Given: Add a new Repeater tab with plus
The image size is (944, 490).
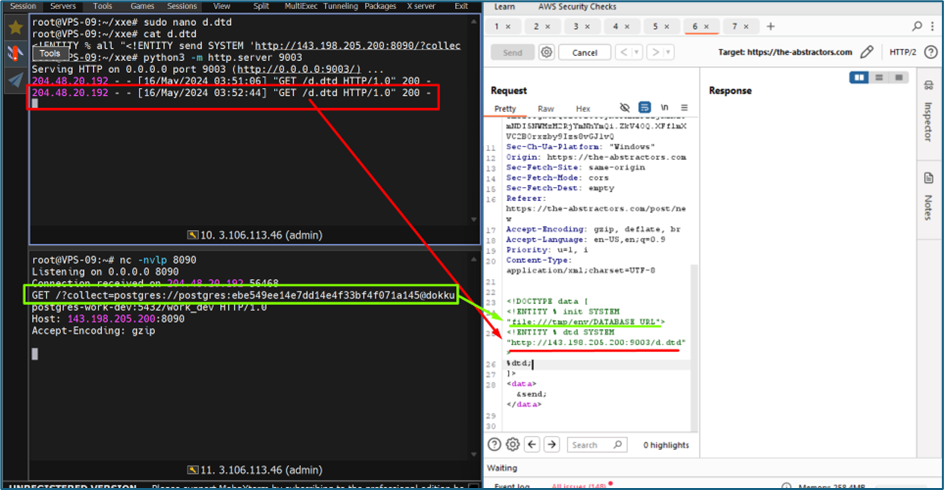Looking at the screenshot, I should (771, 26).
